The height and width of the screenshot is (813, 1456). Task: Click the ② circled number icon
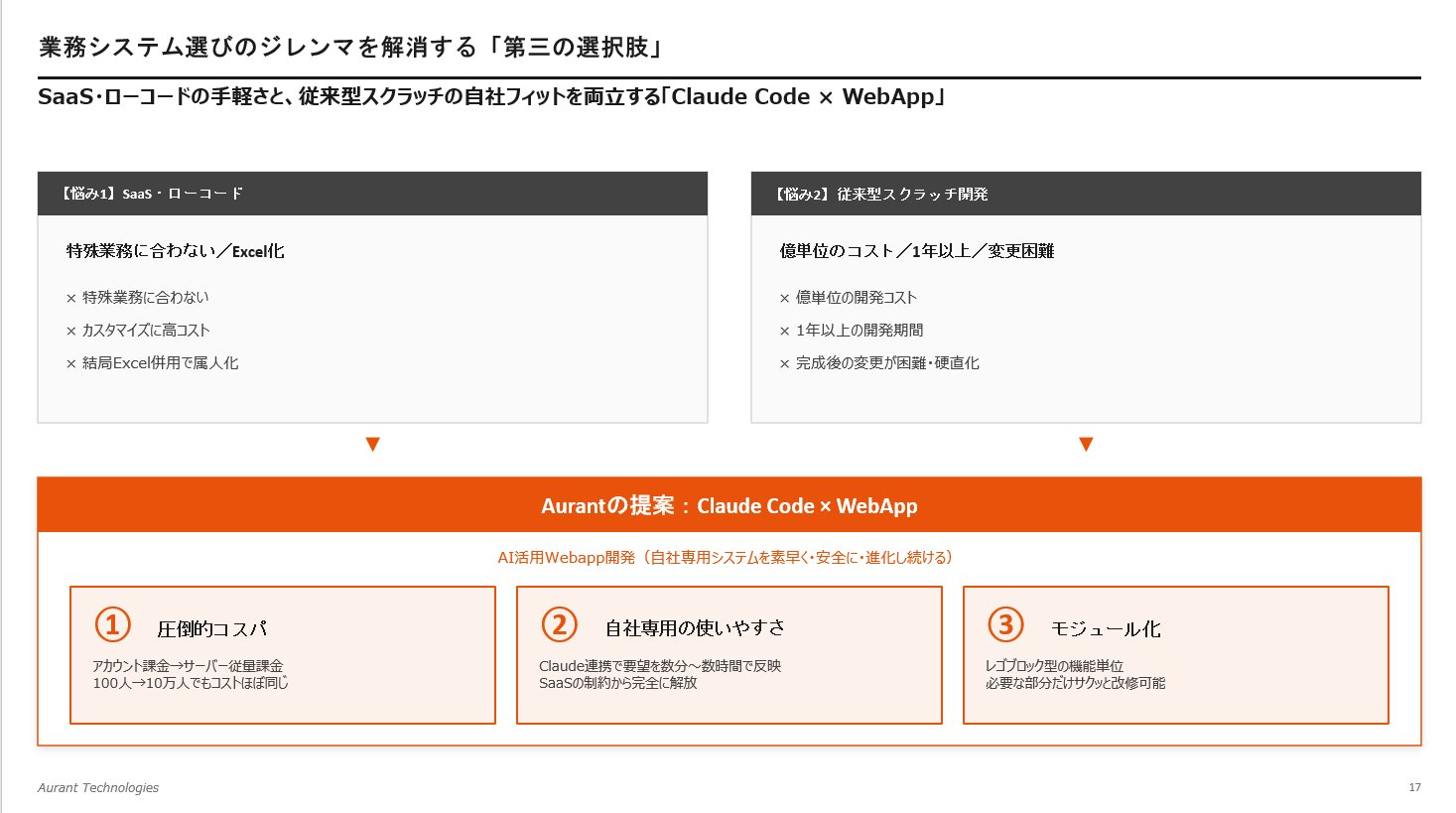pyautogui.click(x=558, y=624)
